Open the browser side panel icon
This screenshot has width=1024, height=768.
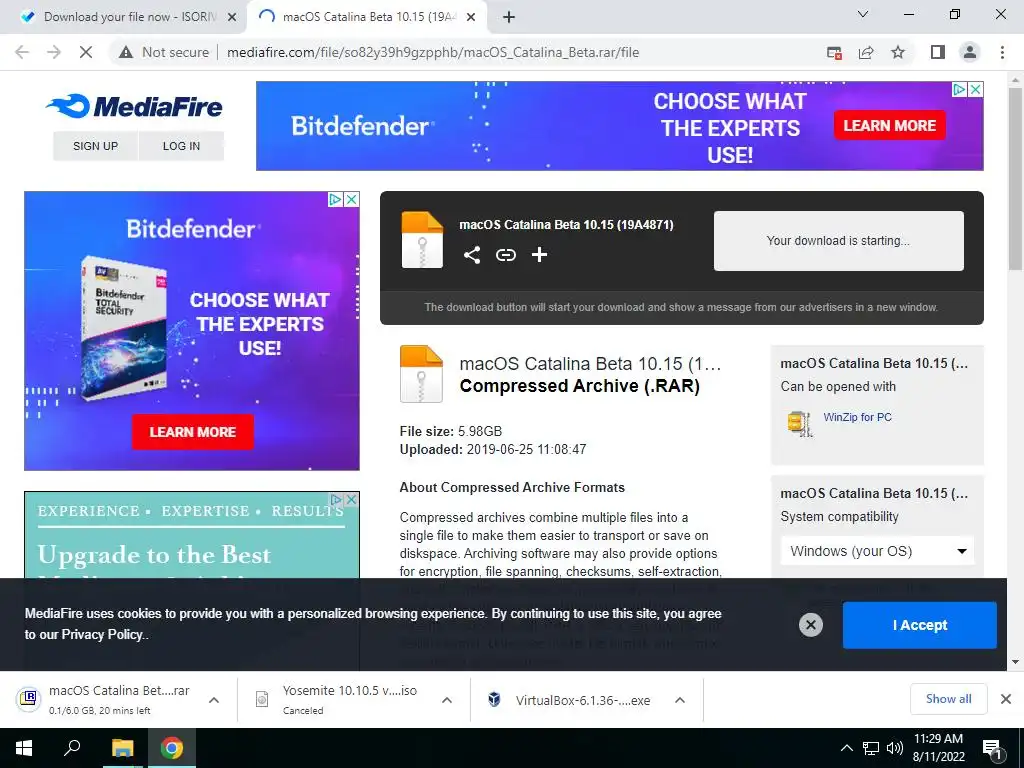(x=938, y=52)
